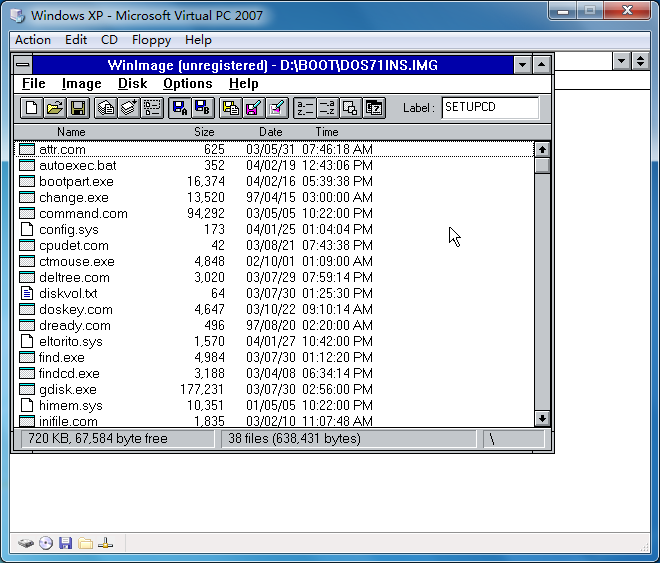Select the command.com file in the list
The image size is (660, 563).
83,213
